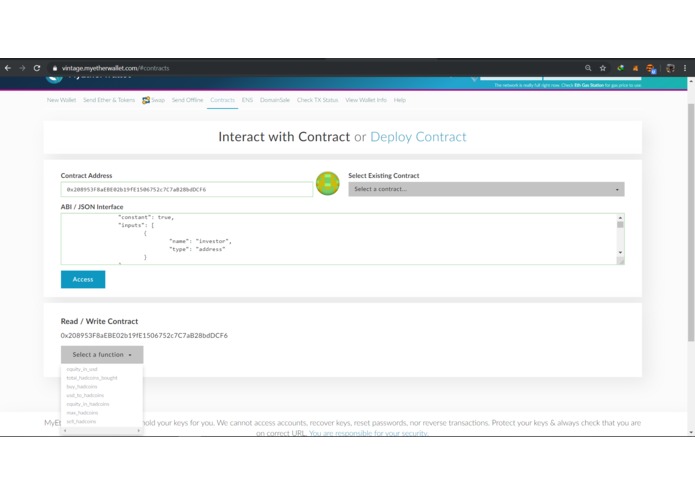The width and height of the screenshot is (695, 494).
Task: Open the Check TX Status tab
Action: click(317, 100)
